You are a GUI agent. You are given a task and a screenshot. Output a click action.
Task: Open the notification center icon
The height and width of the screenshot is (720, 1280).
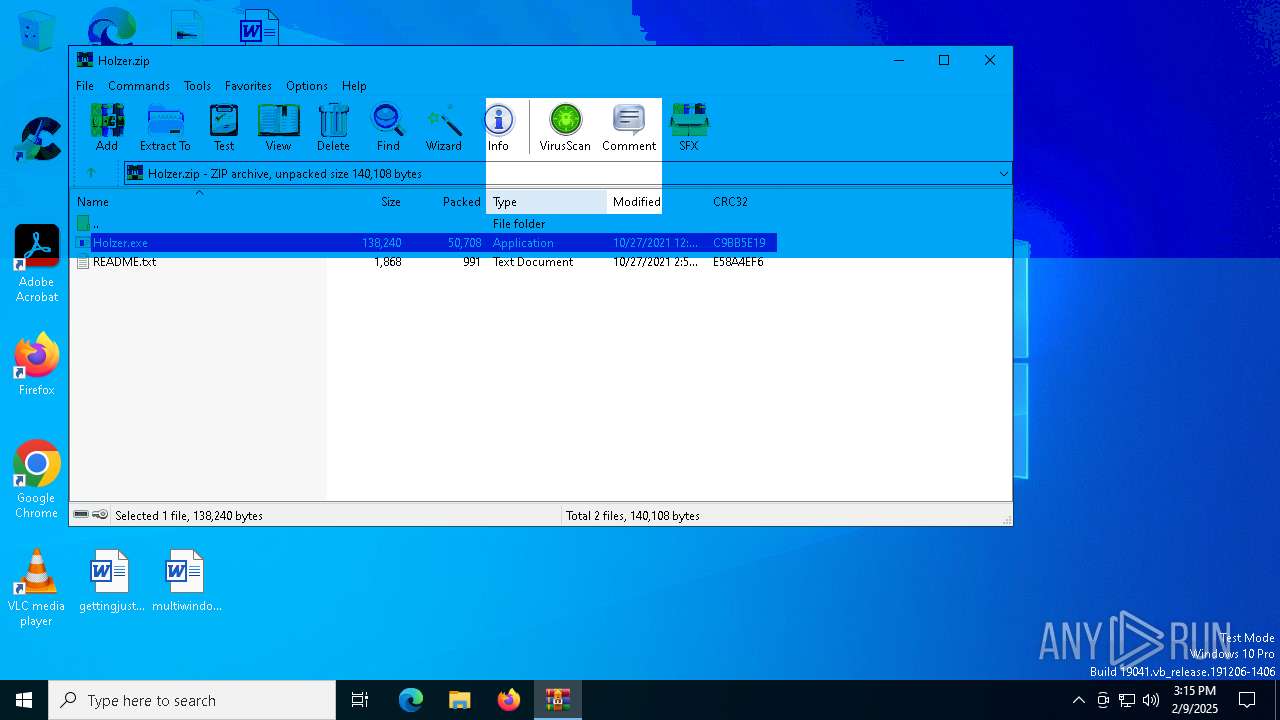[1247, 700]
